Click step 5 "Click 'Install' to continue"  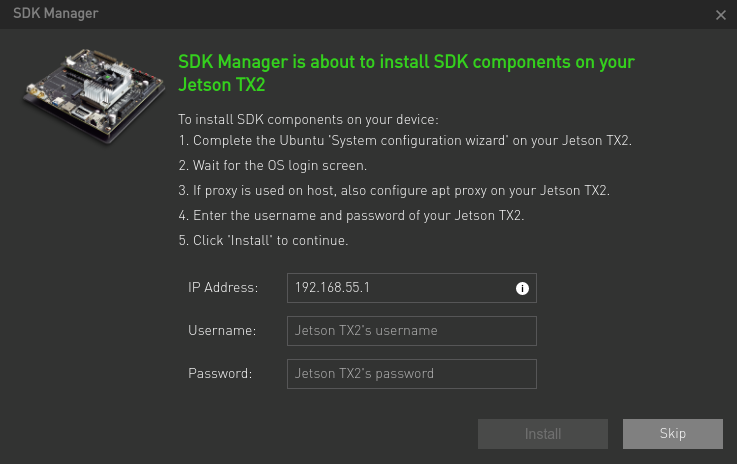(263, 240)
